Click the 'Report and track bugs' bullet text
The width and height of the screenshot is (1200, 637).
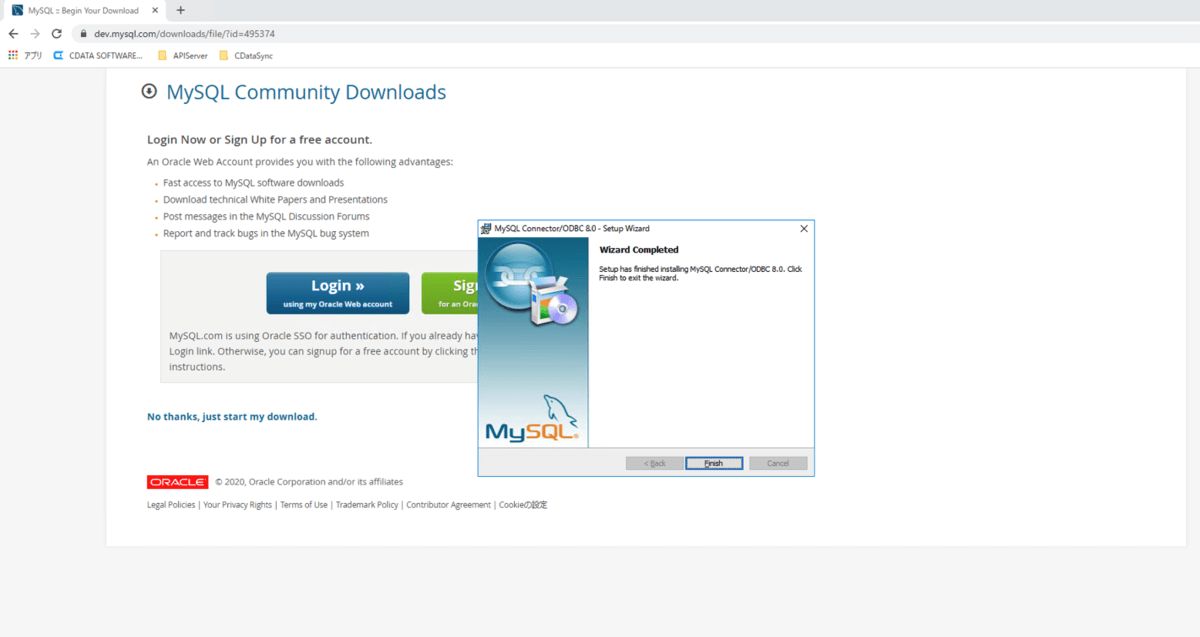tap(266, 233)
